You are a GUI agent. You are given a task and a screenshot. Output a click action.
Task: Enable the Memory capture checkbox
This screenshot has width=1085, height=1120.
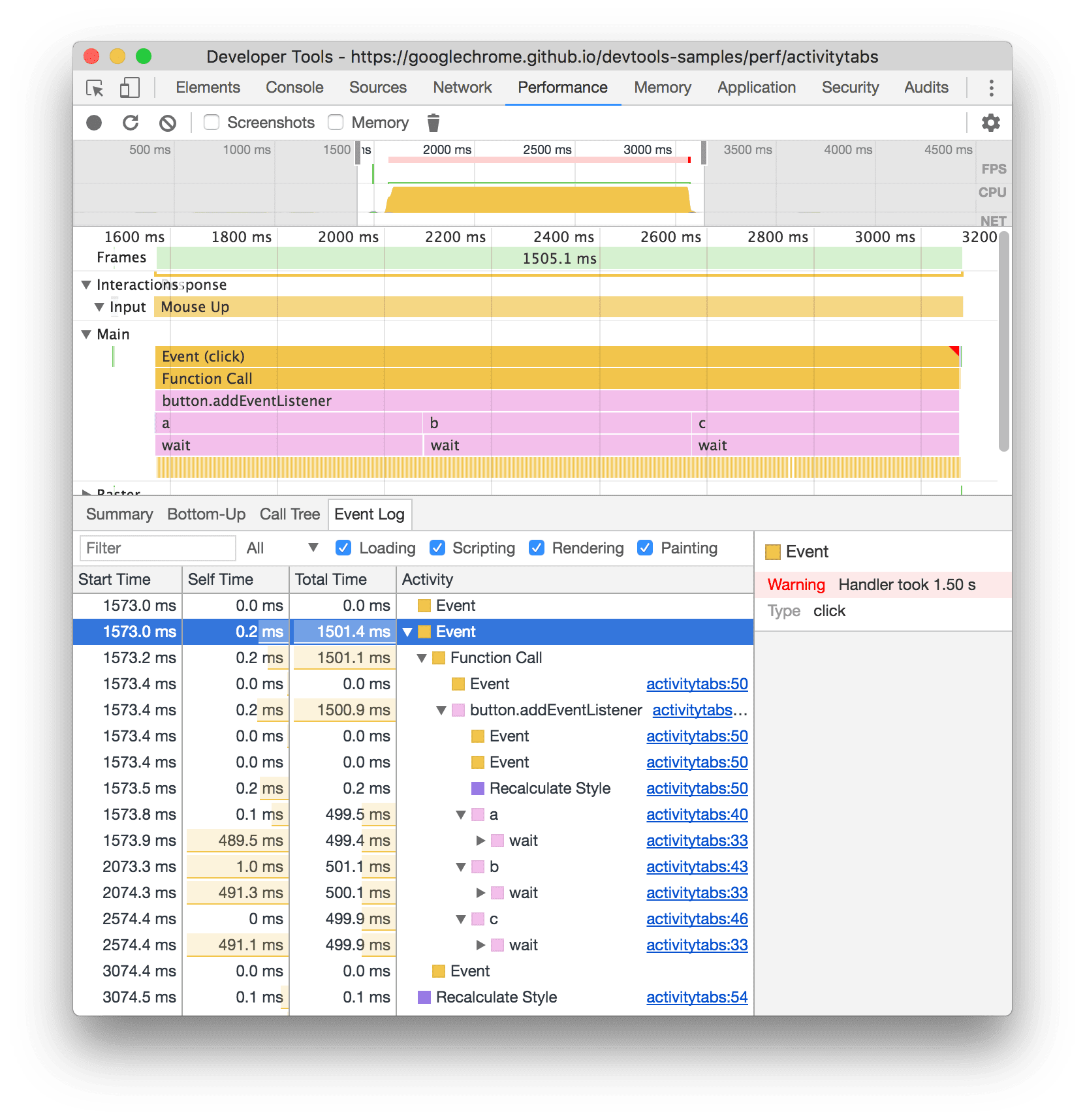coord(336,122)
